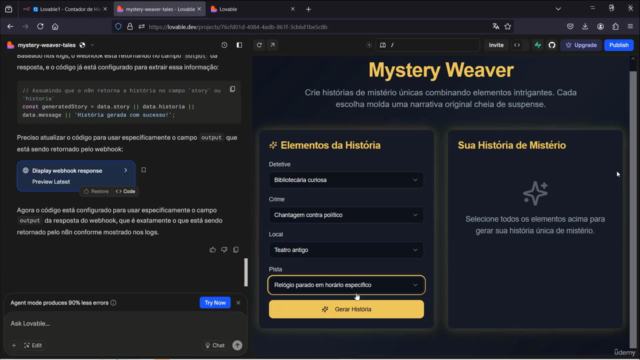640x360 pixels.
Task: Toggle Chat mode in the prompt box
Action: [x=215, y=345]
